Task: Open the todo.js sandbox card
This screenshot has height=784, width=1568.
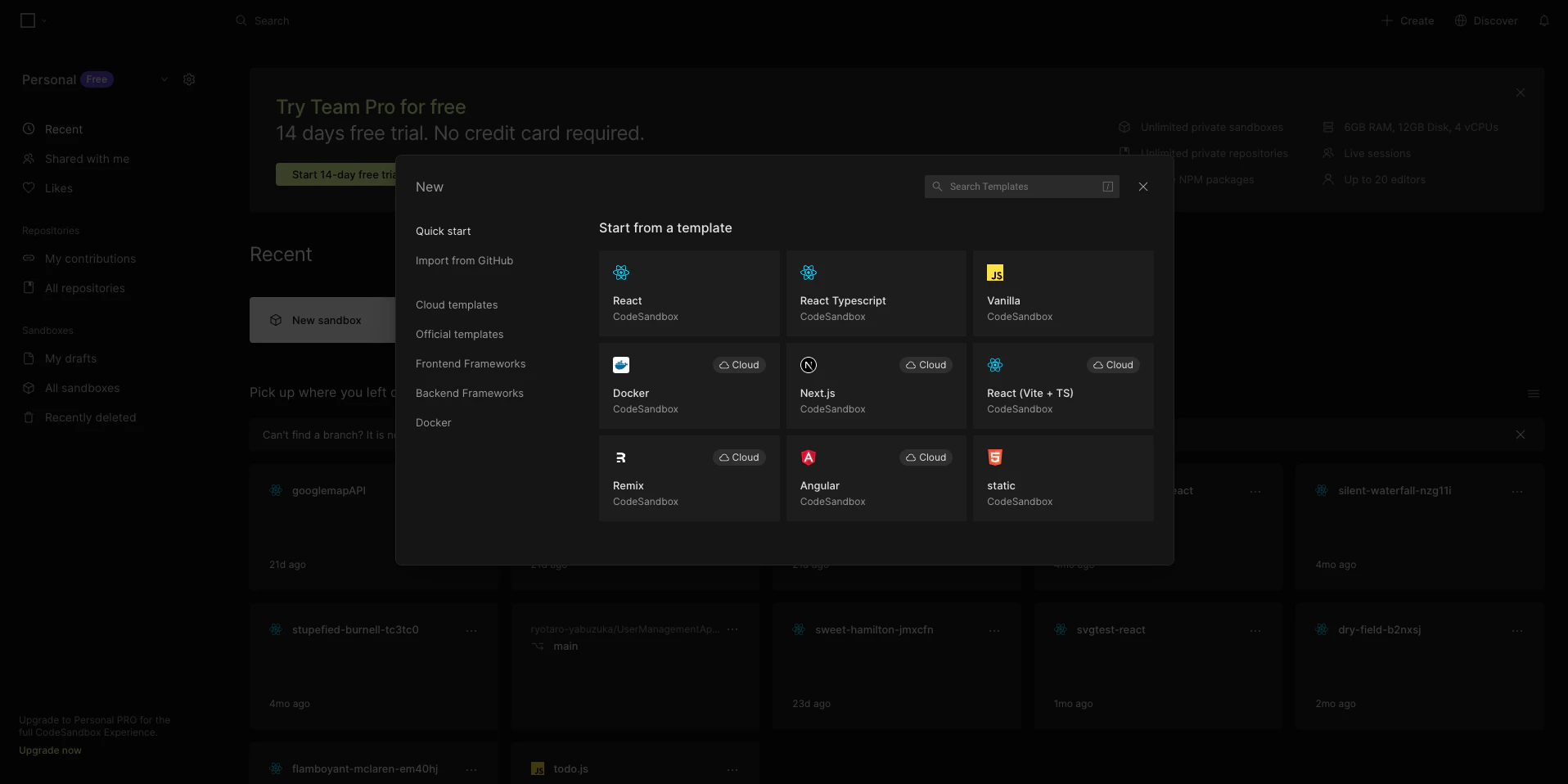Action: [635, 763]
